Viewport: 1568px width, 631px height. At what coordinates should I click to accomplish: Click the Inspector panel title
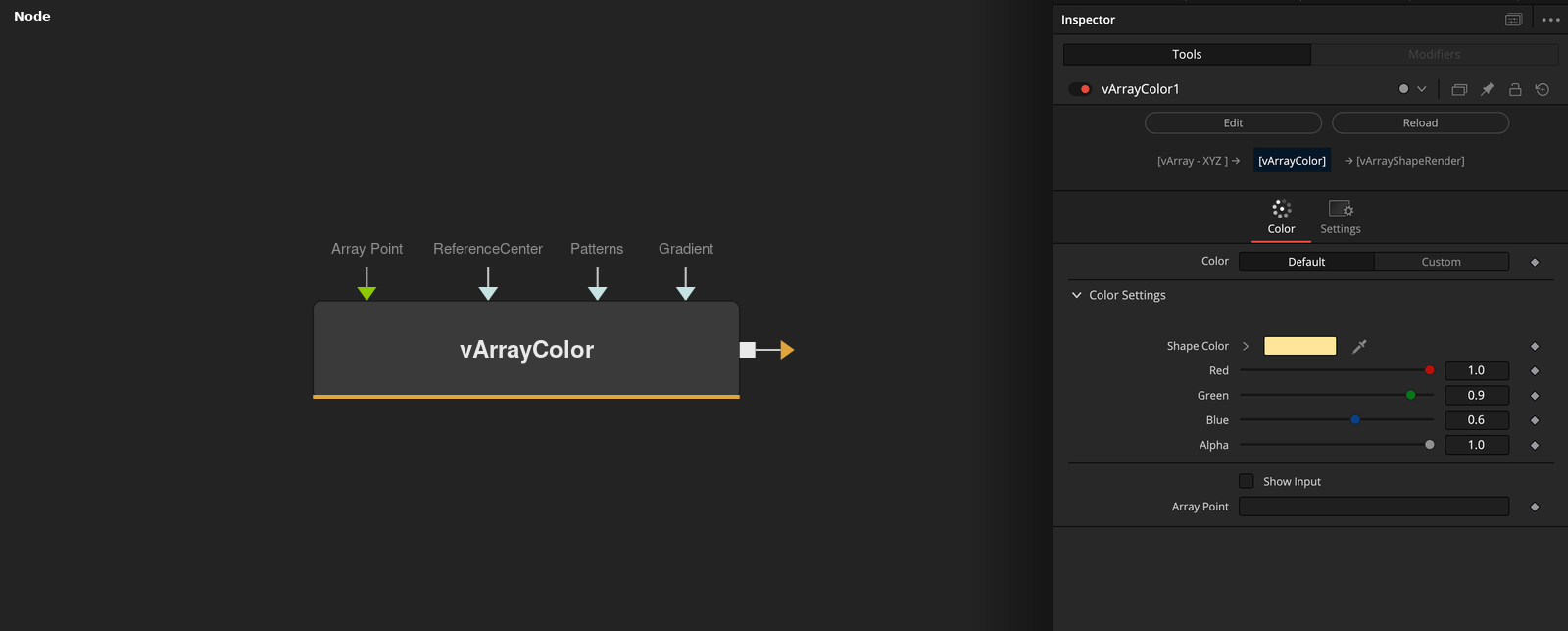(1088, 20)
